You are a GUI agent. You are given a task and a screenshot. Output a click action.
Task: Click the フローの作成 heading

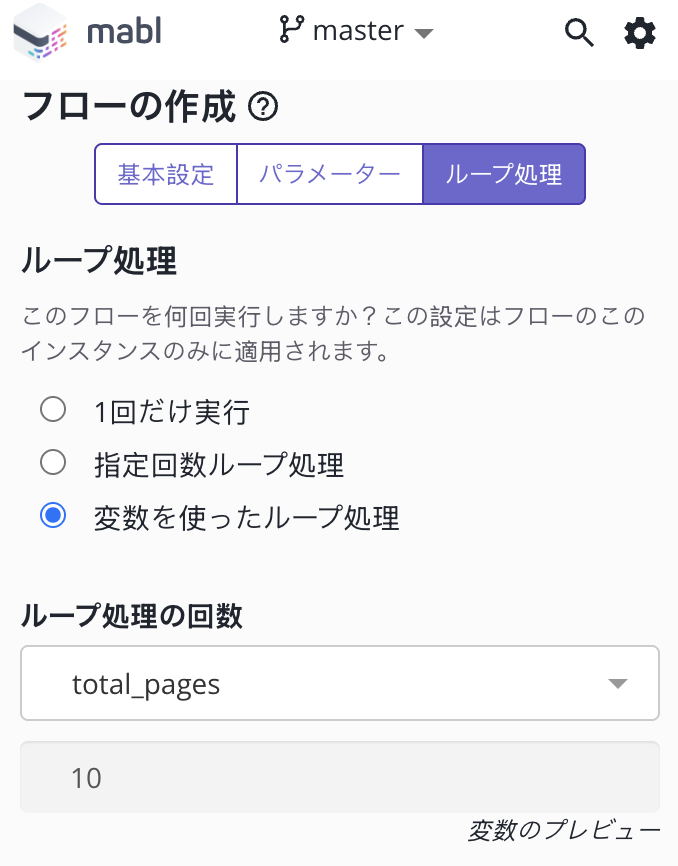click(x=129, y=106)
